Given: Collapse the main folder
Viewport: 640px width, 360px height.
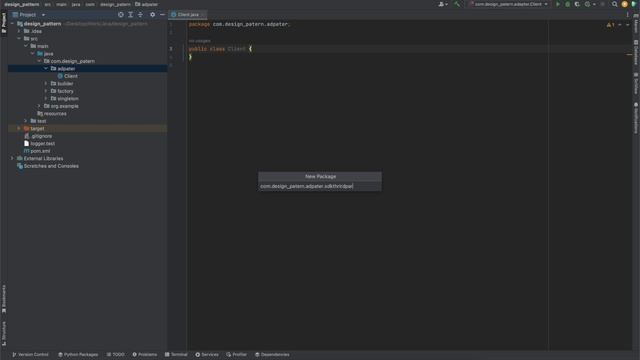Looking at the screenshot, I should point(26,46).
